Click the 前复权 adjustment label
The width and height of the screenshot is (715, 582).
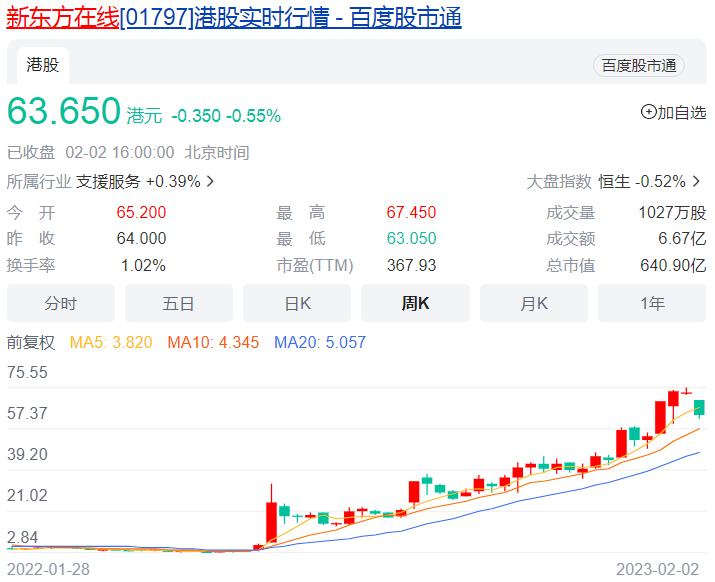point(31,343)
